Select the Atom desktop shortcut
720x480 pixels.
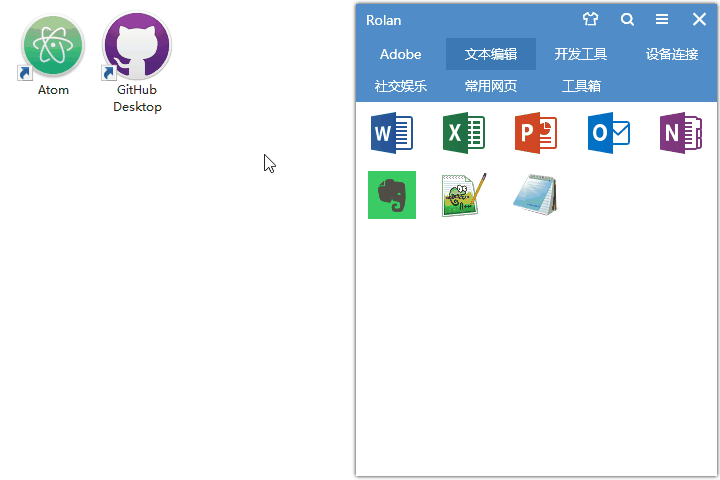pyautogui.click(x=53, y=55)
